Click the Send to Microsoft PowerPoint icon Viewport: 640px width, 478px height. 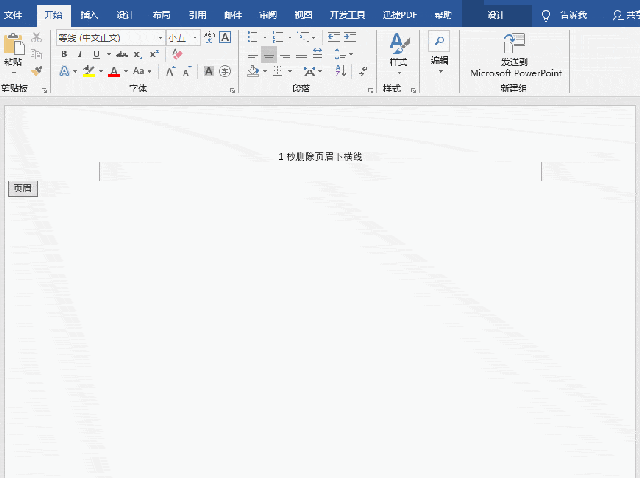click(514, 44)
